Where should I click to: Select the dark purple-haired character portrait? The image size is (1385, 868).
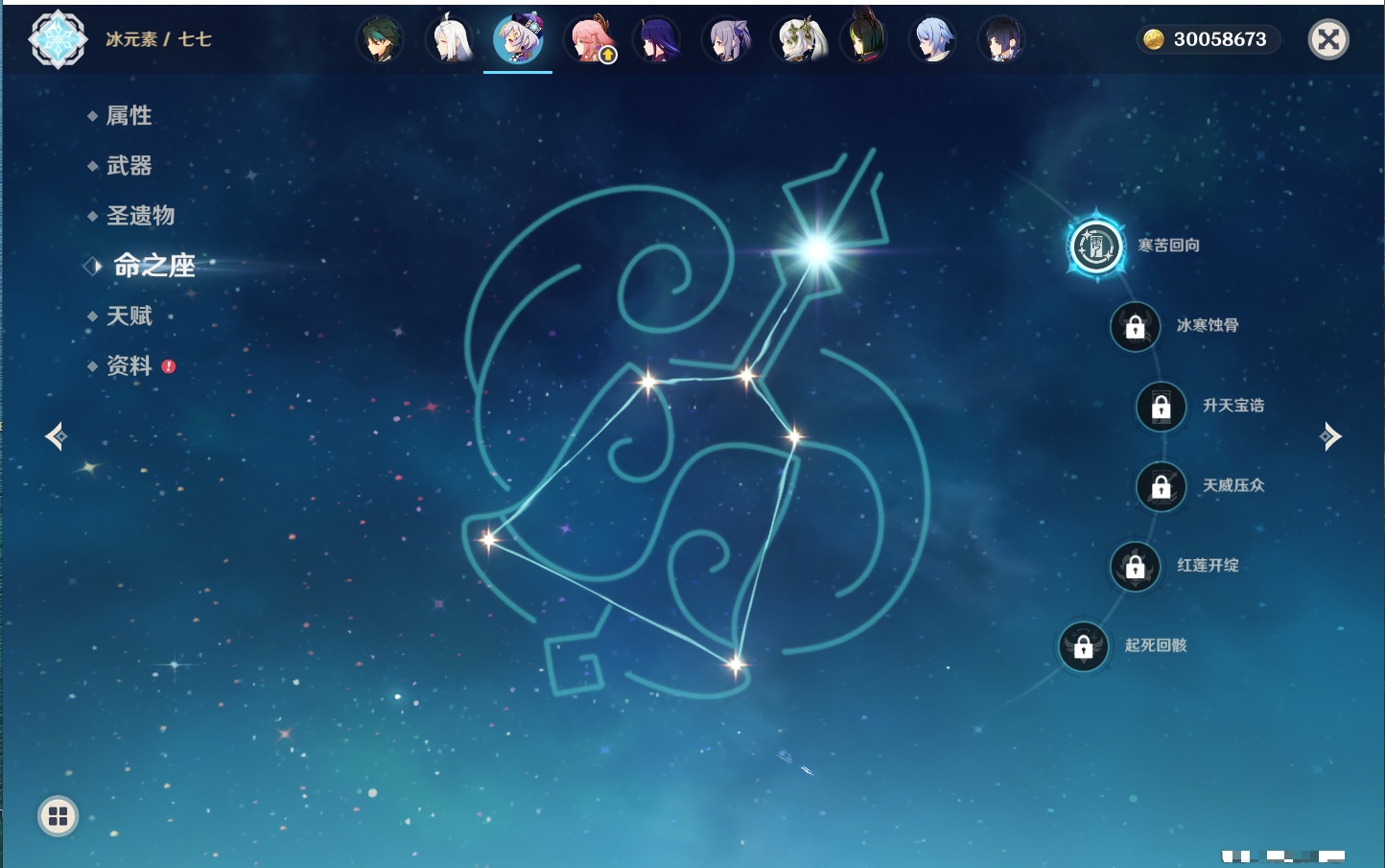coord(658,39)
